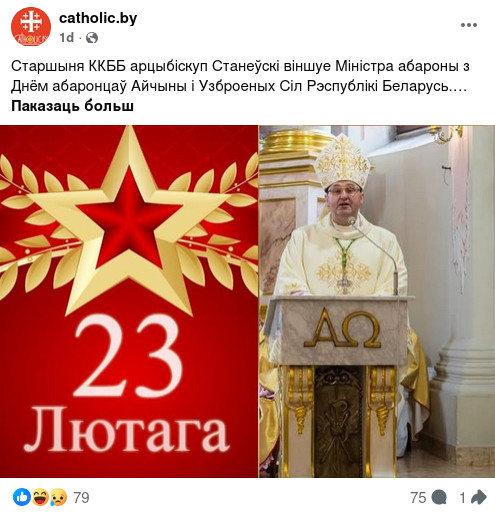
Task: Click the share arrow icon
Action: [x=478, y=497]
